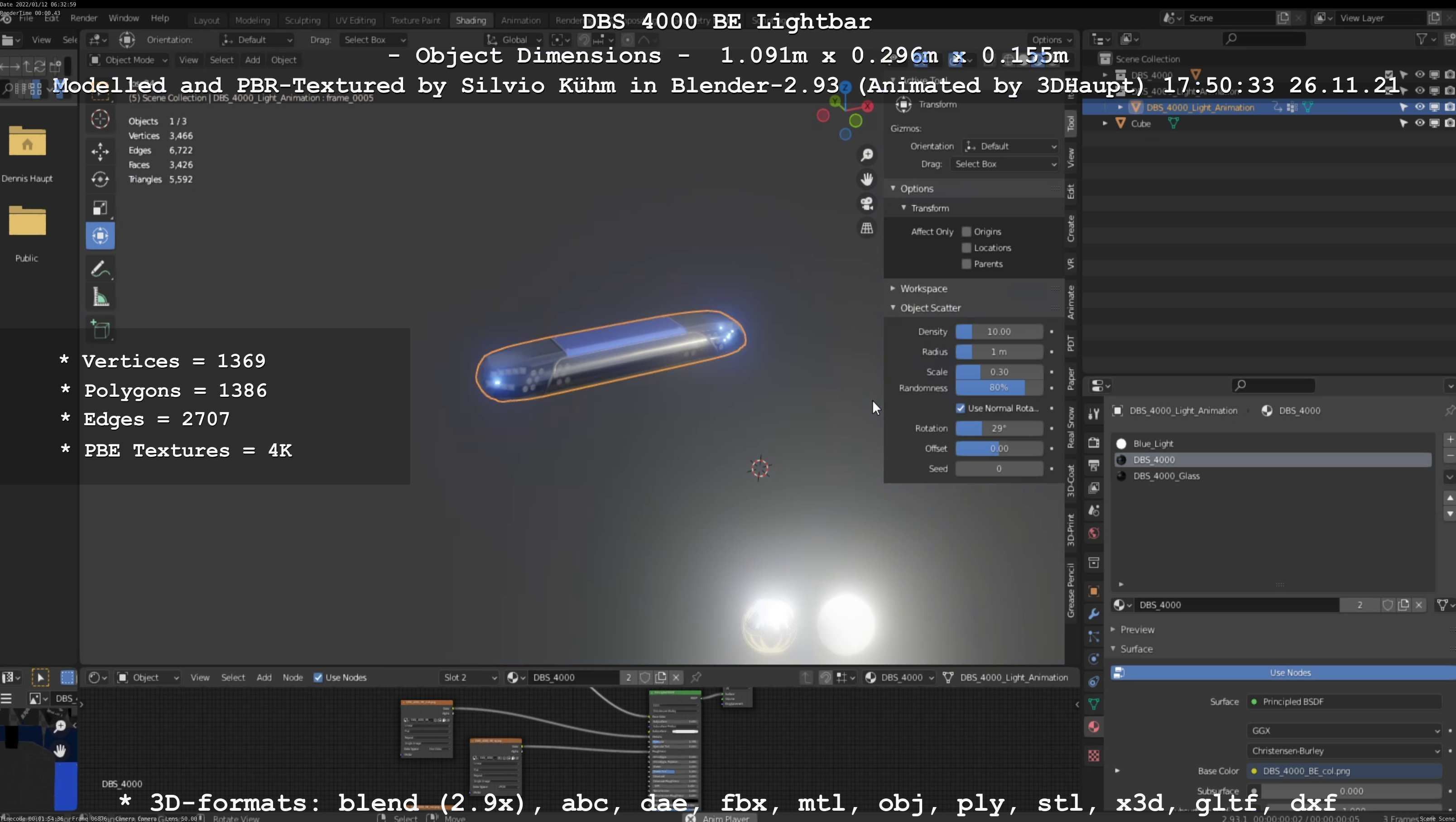The width and height of the screenshot is (1456, 822).
Task: Open the World properties tab
Action: (x=1094, y=533)
